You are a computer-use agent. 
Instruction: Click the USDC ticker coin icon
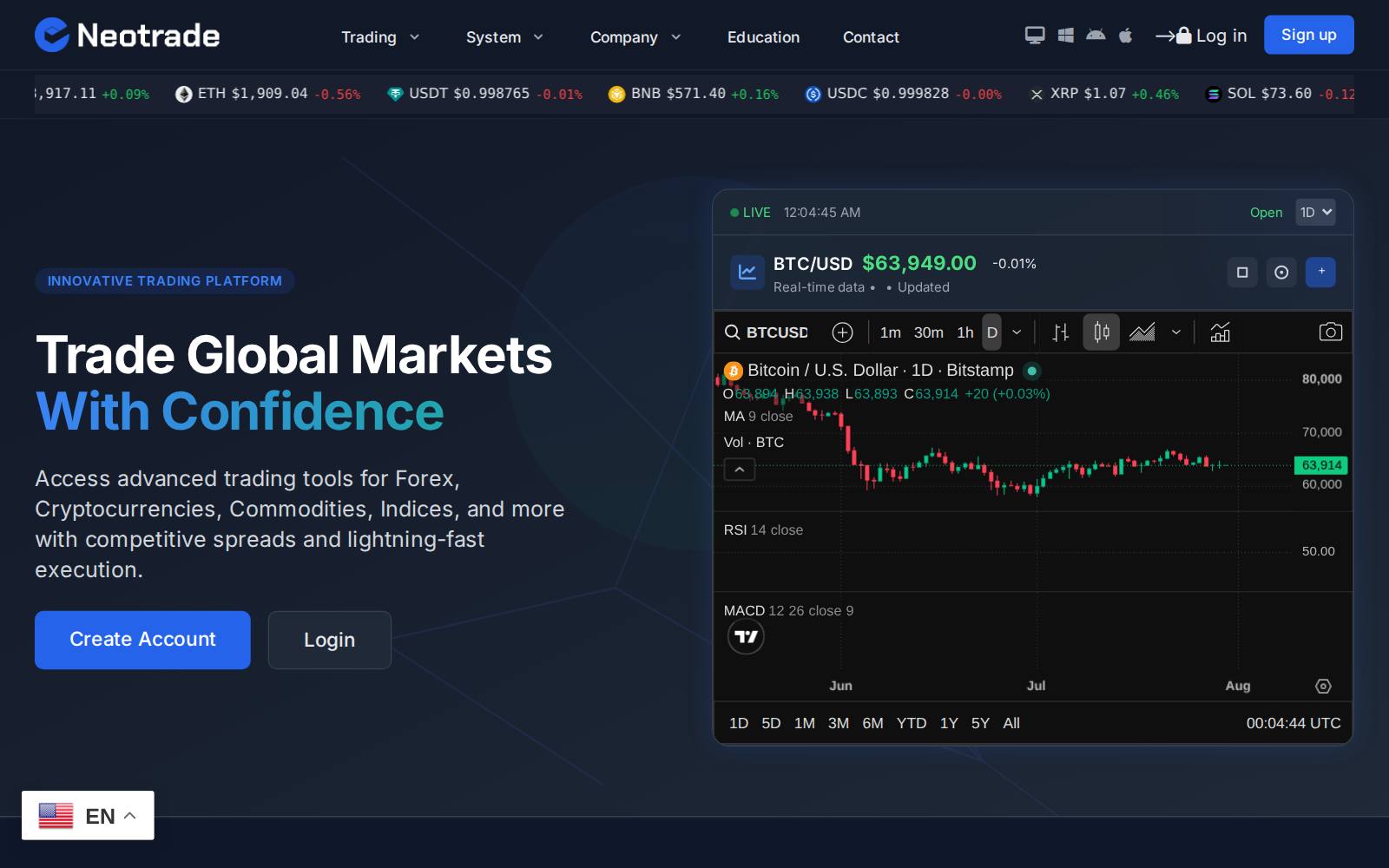point(813,94)
